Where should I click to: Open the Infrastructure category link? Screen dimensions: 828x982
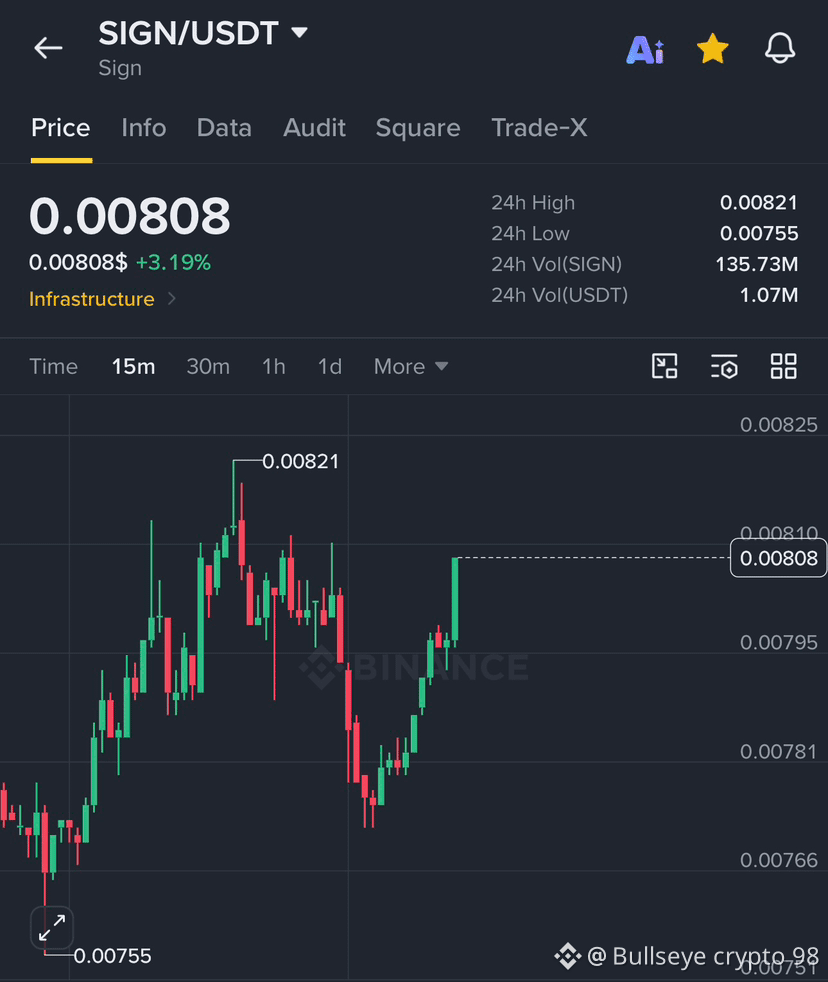pyautogui.click(x=91, y=299)
